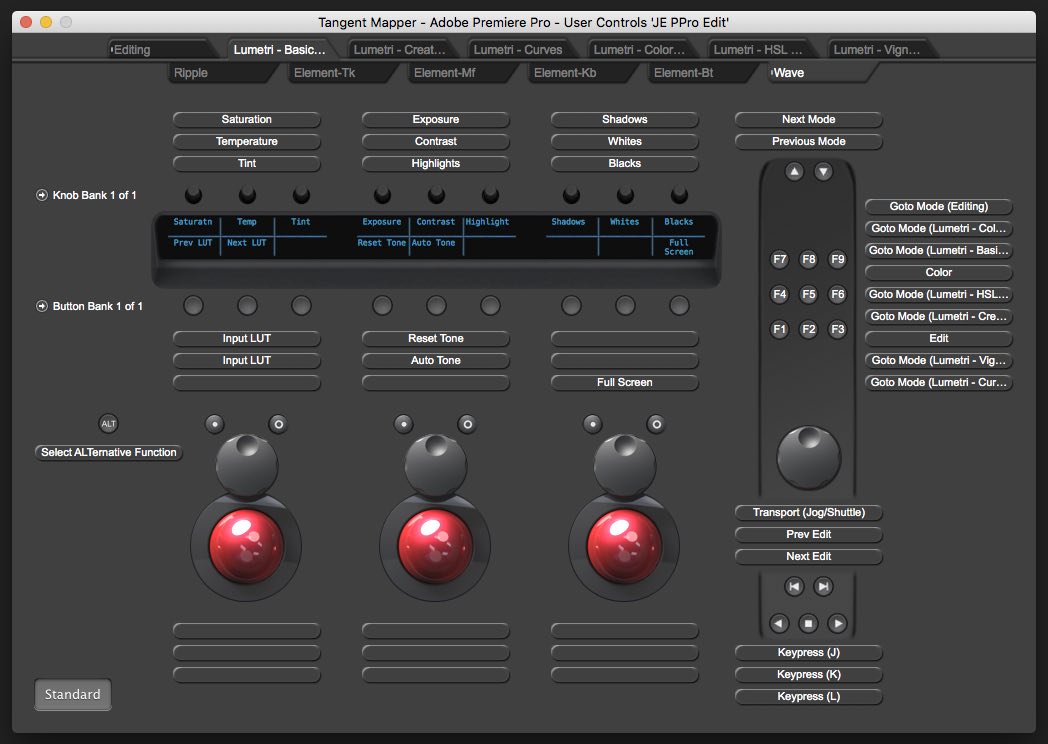Click the Exposure knob

(382, 195)
